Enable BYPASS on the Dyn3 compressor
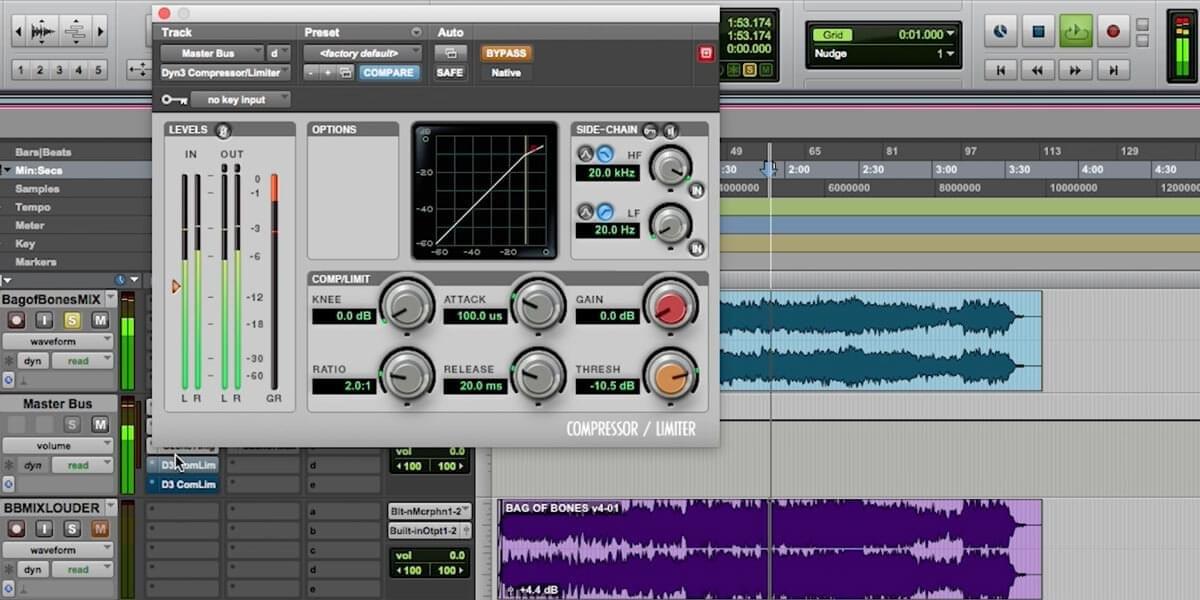1200x600 pixels. click(x=506, y=52)
